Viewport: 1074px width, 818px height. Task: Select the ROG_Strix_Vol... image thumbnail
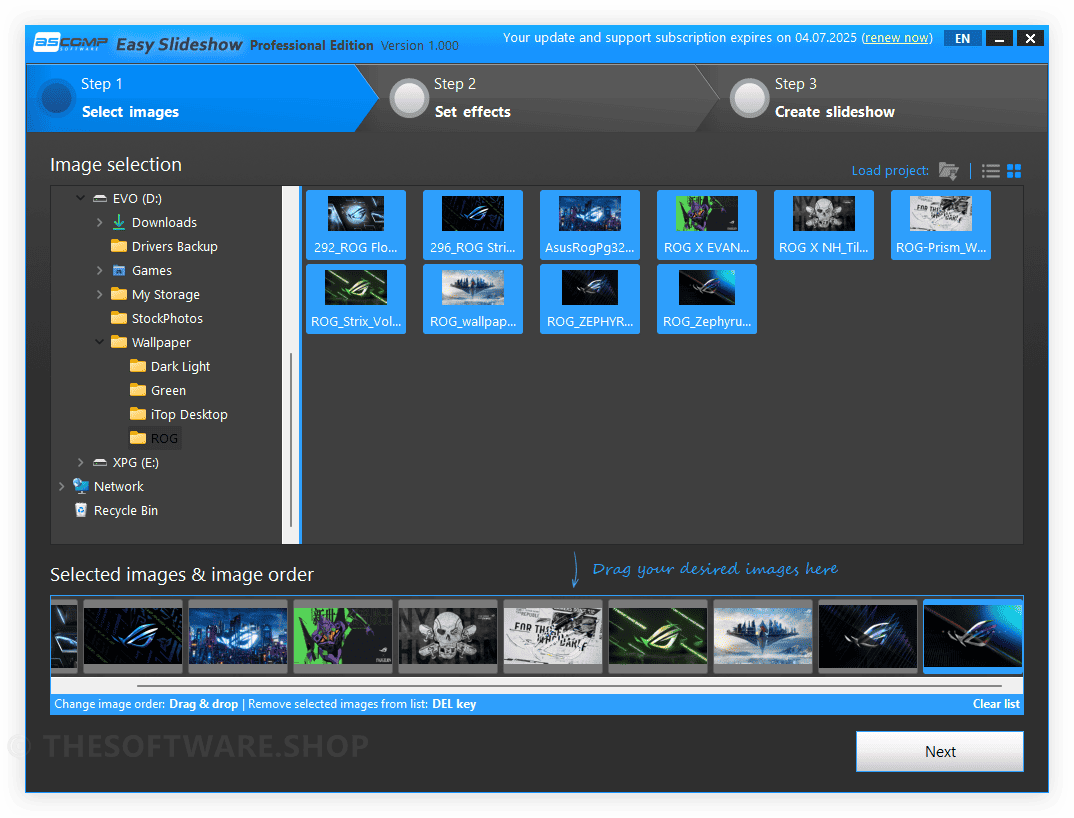point(355,299)
